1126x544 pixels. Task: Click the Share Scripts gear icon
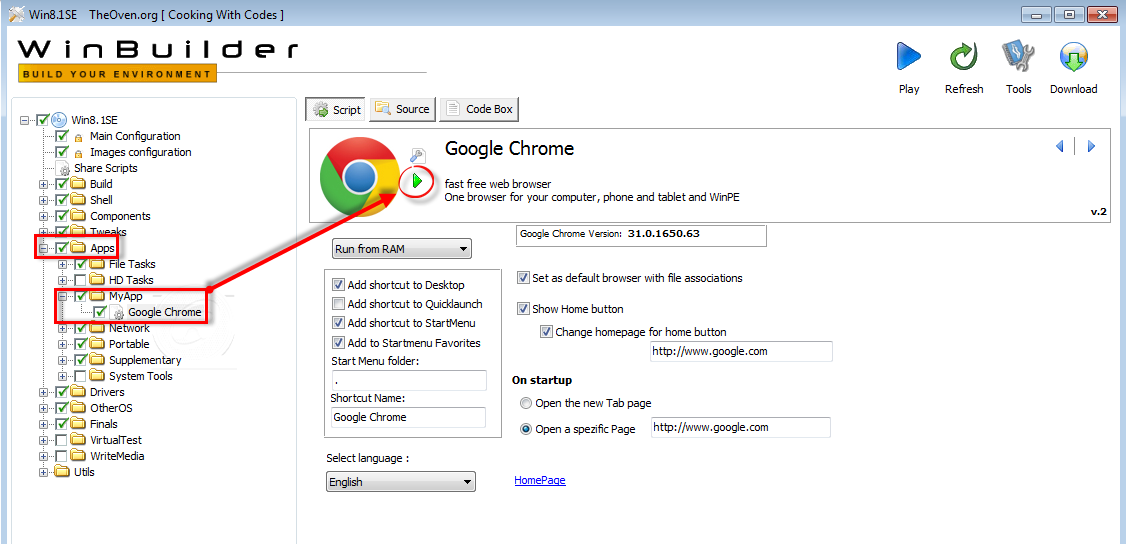coord(63,168)
